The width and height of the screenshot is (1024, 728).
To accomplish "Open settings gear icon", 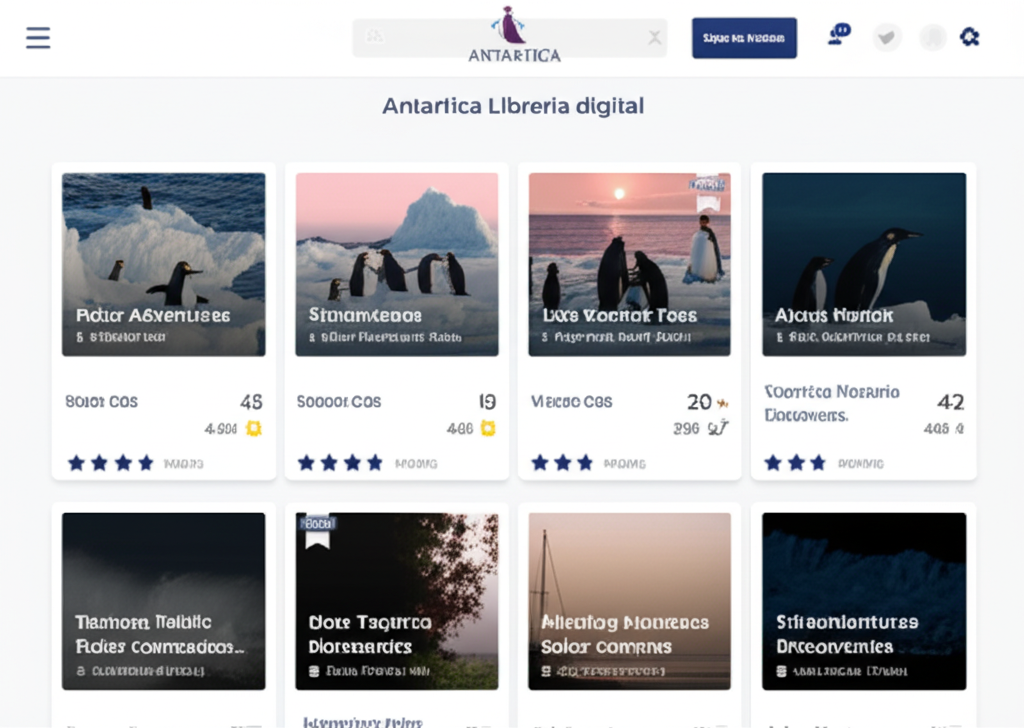I will click(969, 37).
